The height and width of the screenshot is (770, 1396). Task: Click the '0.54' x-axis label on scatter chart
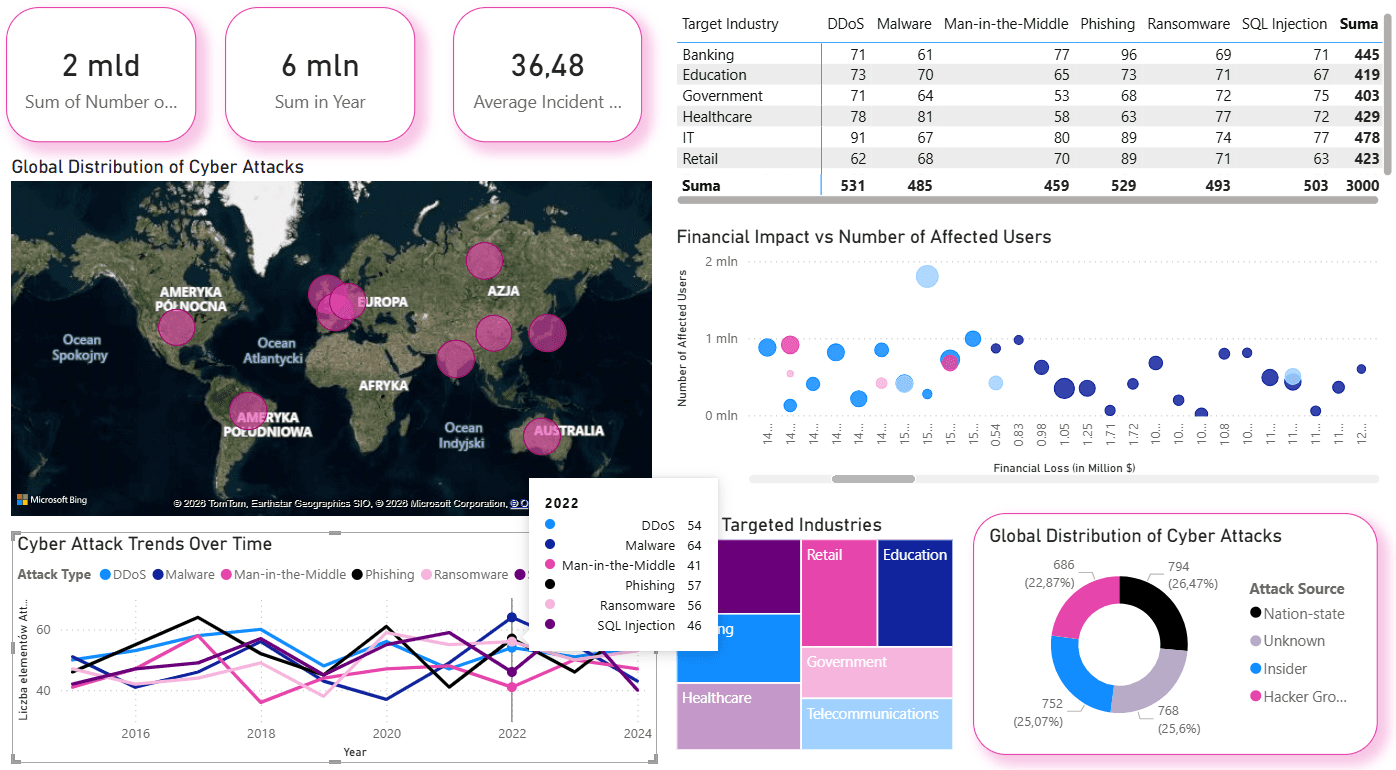click(x=995, y=434)
